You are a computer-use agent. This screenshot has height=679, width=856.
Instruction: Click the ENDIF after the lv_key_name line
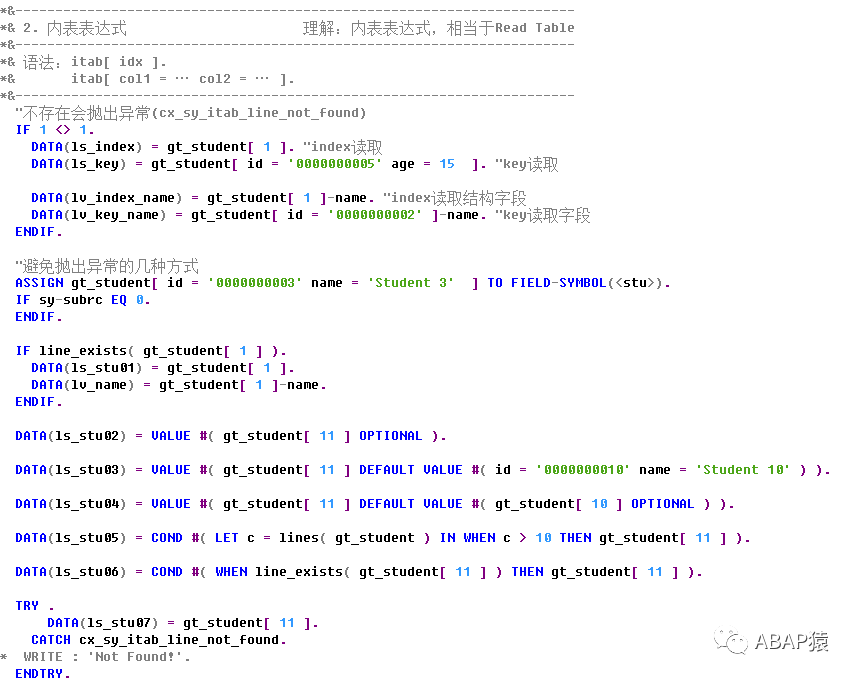(35, 231)
